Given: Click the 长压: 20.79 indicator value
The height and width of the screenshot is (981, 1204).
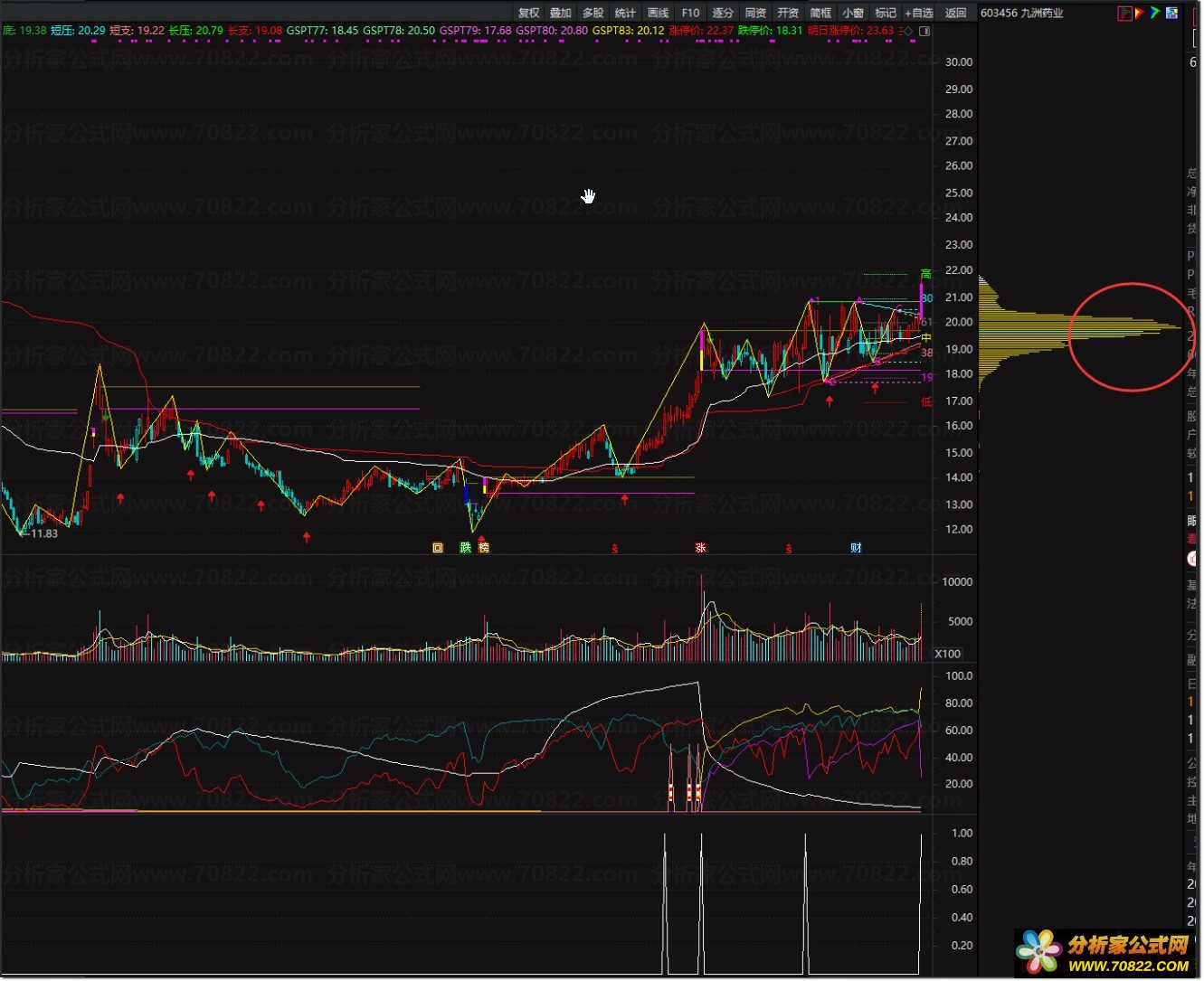Looking at the screenshot, I should (x=196, y=31).
